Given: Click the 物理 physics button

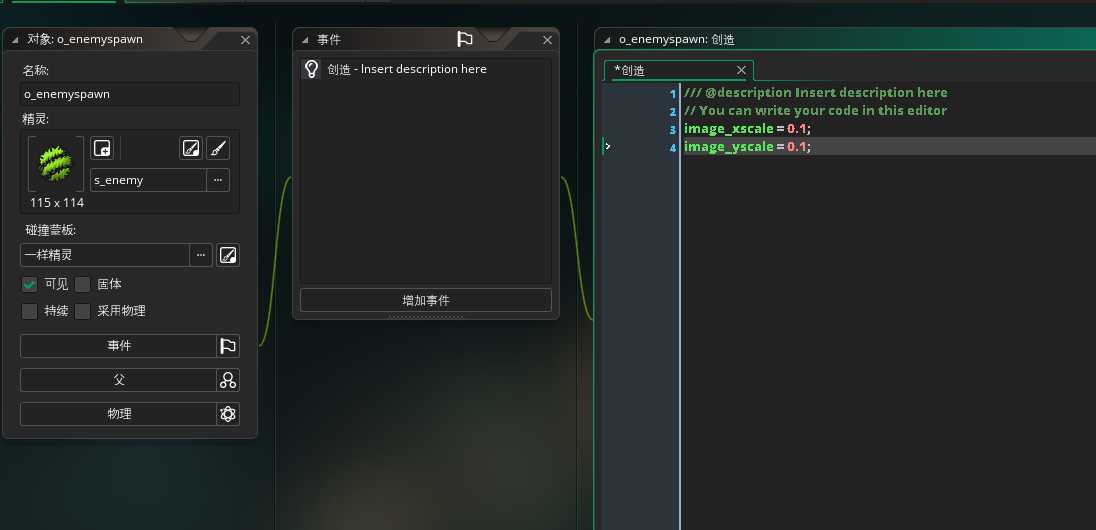Looking at the screenshot, I should pos(119,414).
